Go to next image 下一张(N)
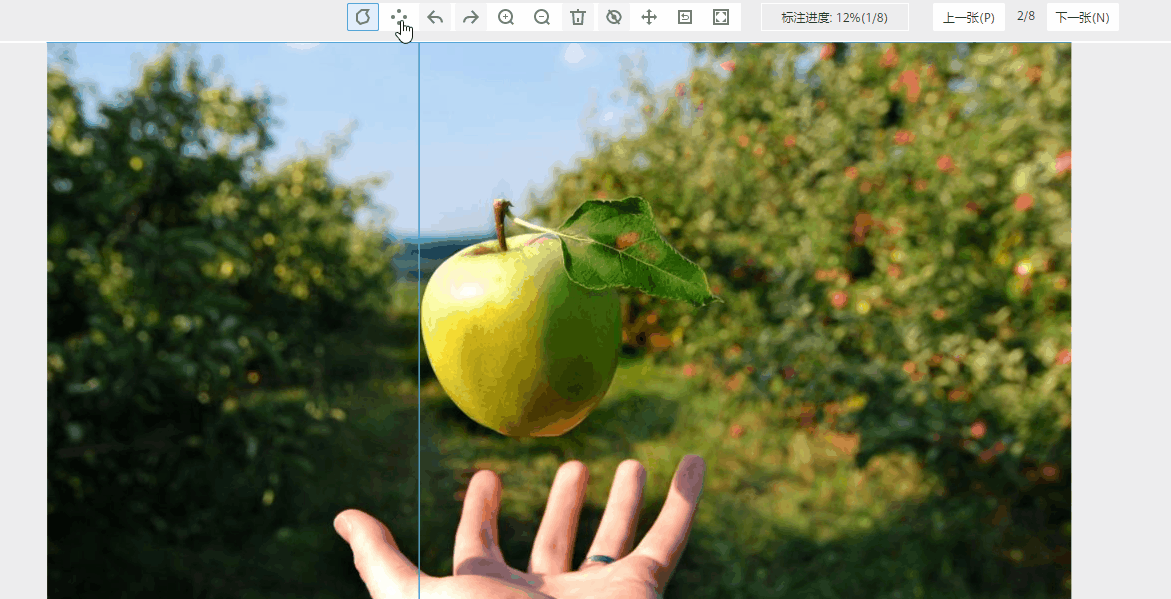The width and height of the screenshot is (1171, 599). coord(1082,17)
